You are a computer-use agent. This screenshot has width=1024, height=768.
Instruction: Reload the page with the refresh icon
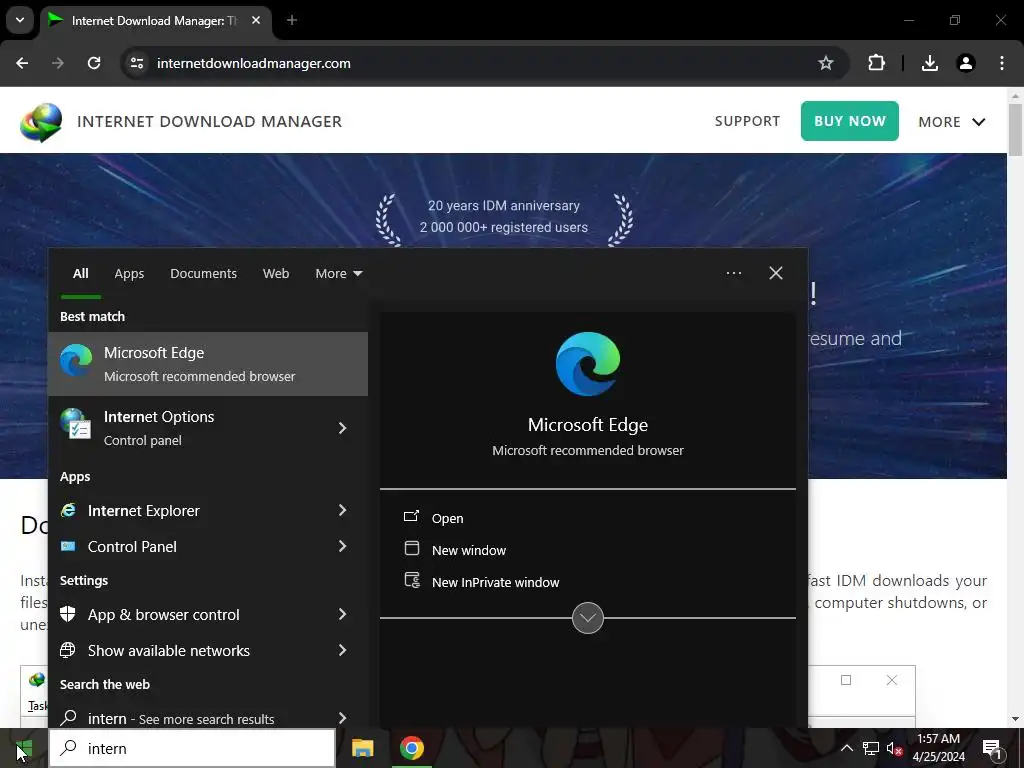[x=94, y=63]
